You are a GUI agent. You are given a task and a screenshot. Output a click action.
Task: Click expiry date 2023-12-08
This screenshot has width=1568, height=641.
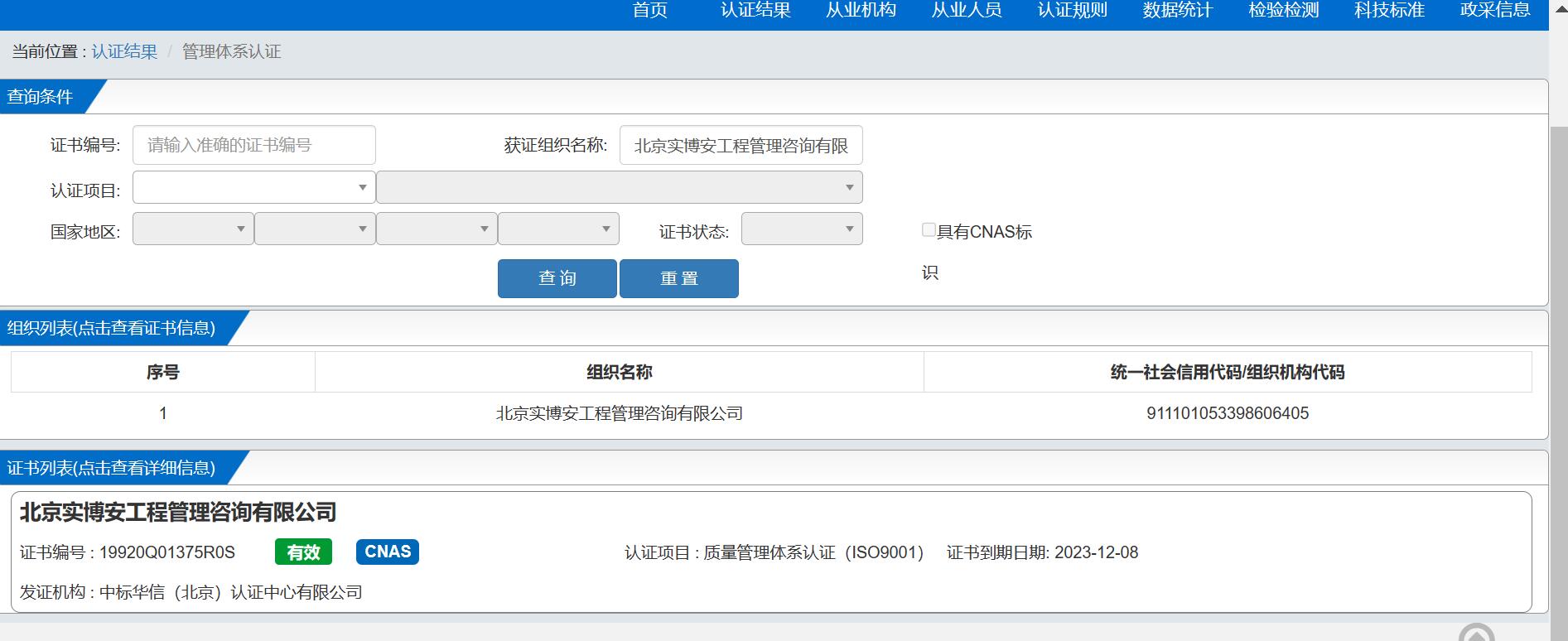(1097, 552)
